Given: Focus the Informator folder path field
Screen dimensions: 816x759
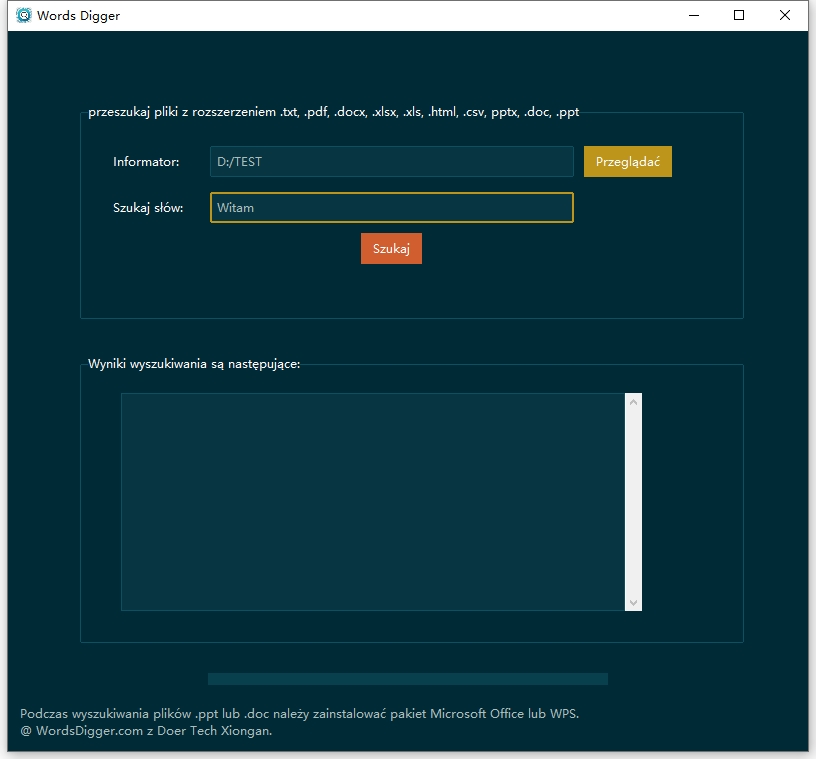Looking at the screenshot, I should click(392, 161).
